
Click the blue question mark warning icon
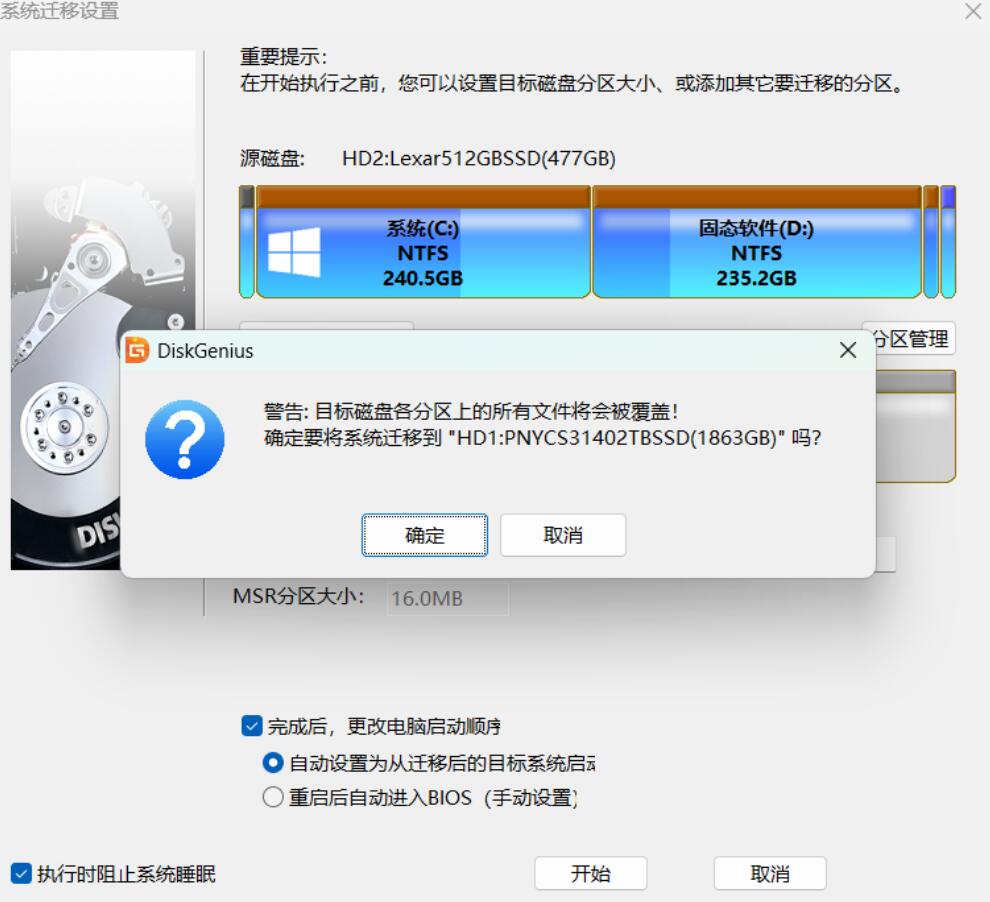click(x=185, y=439)
